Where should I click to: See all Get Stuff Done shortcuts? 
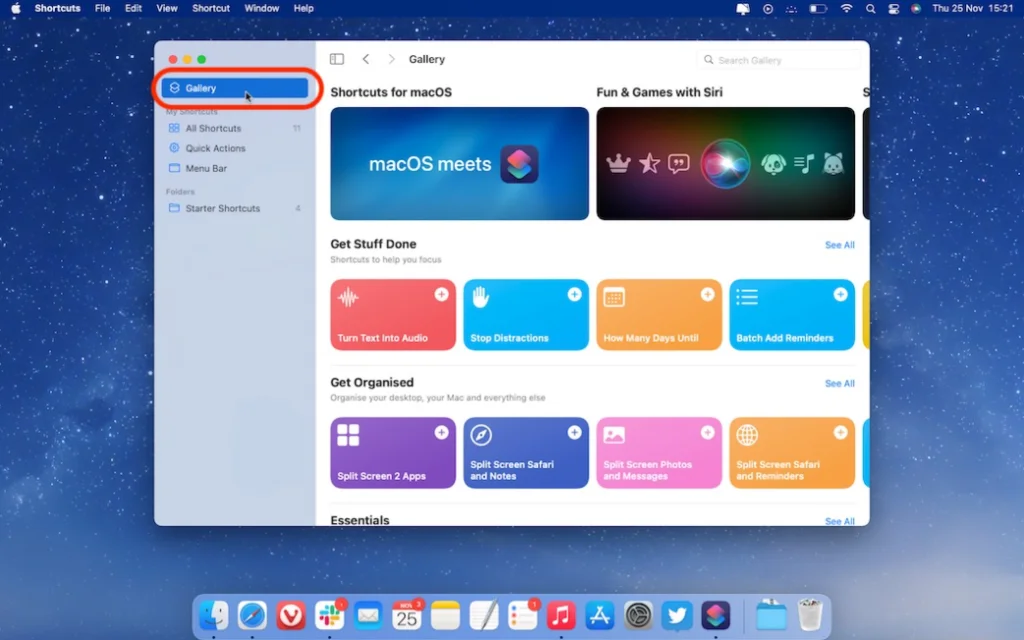click(x=839, y=245)
